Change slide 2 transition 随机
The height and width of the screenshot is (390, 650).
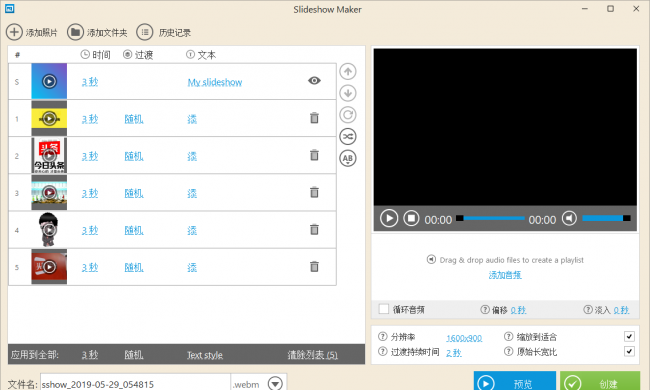(x=134, y=156)
